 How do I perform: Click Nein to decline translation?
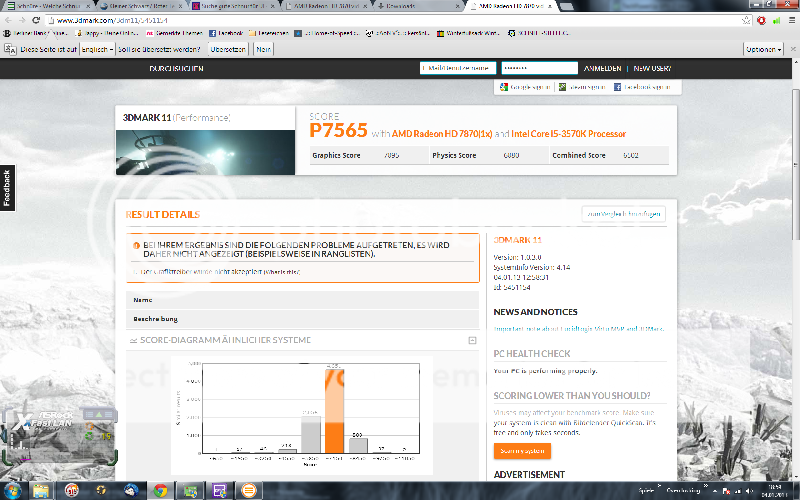click(263, 49)
